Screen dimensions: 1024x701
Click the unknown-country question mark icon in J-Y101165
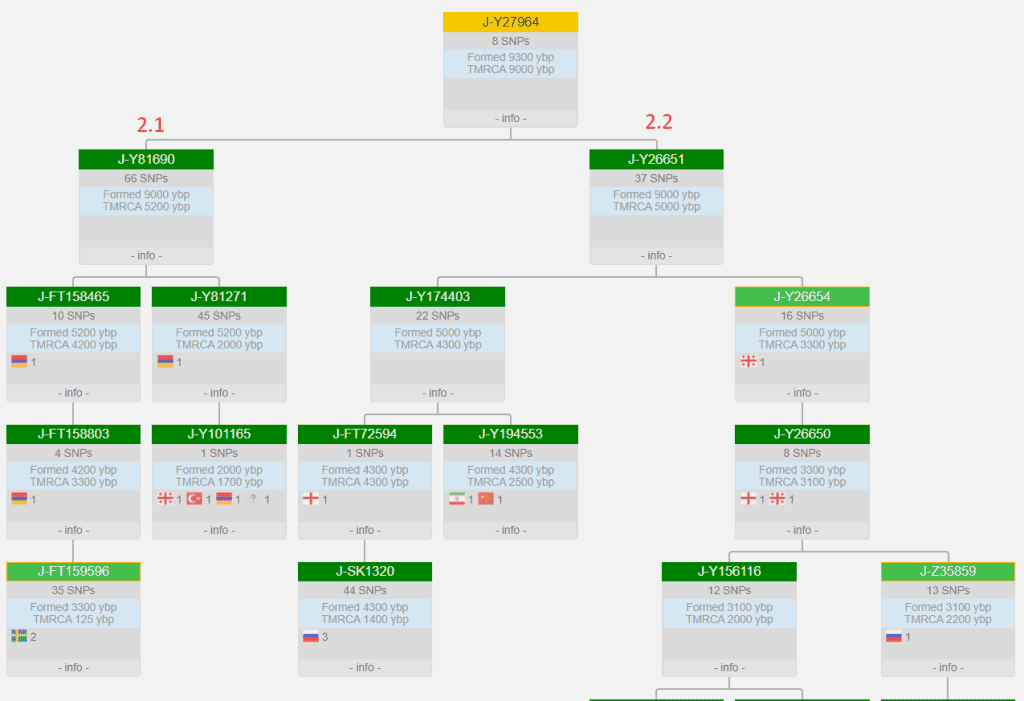tap(253, 499)
